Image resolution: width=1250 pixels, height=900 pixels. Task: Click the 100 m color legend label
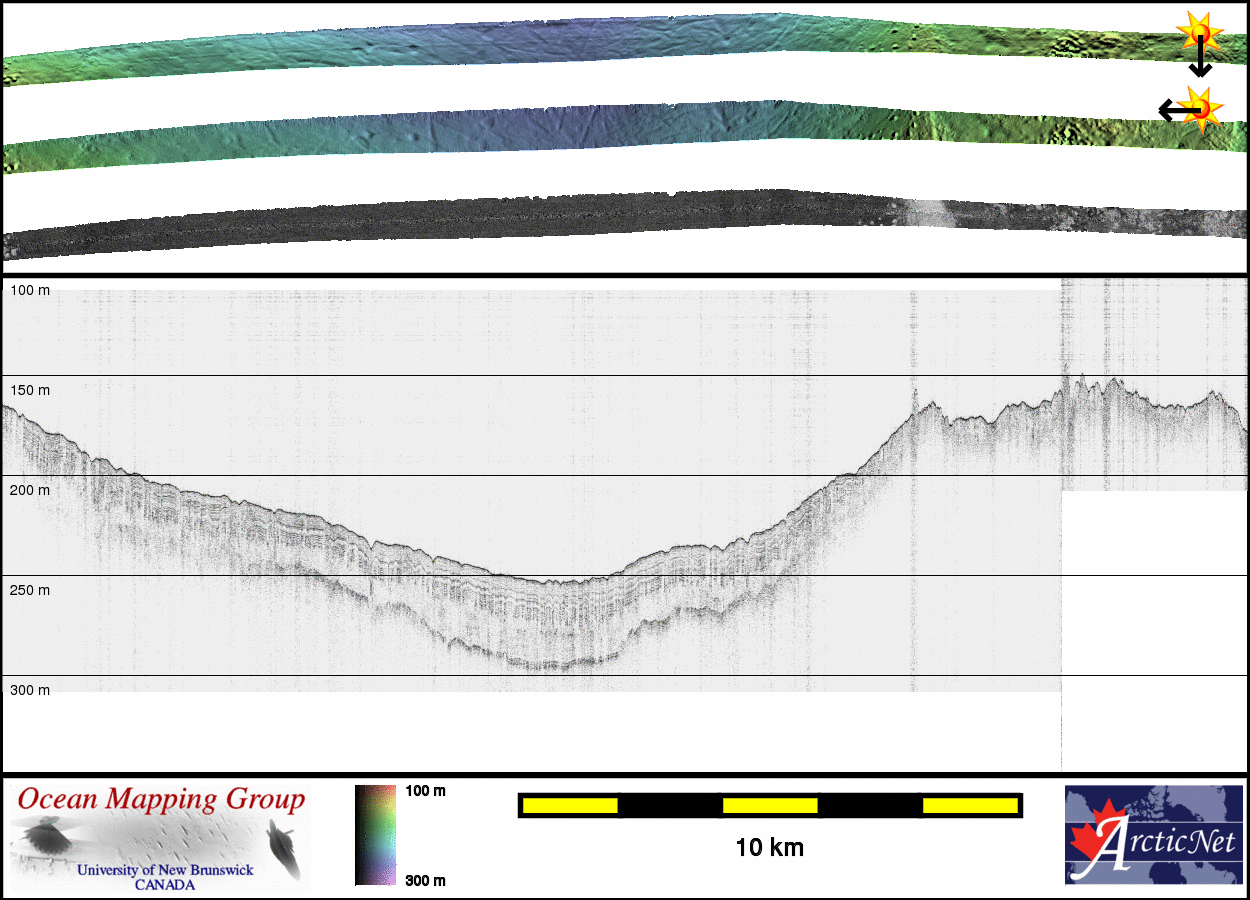coord(425,791)
